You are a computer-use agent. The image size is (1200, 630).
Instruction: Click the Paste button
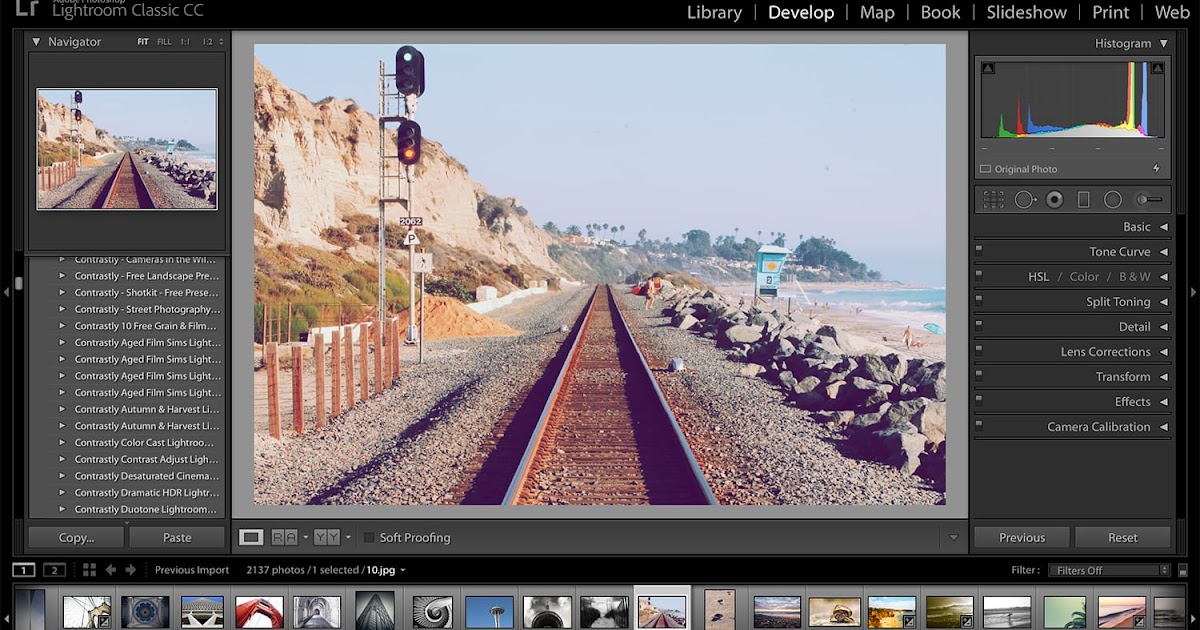[x=177, y=537]
